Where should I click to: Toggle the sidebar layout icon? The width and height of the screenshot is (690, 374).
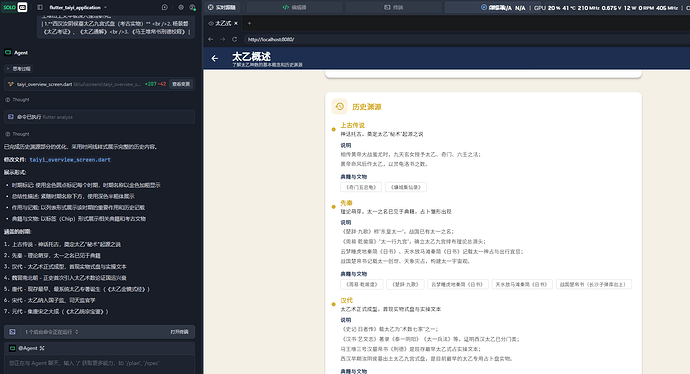click(x=40, y=7)
